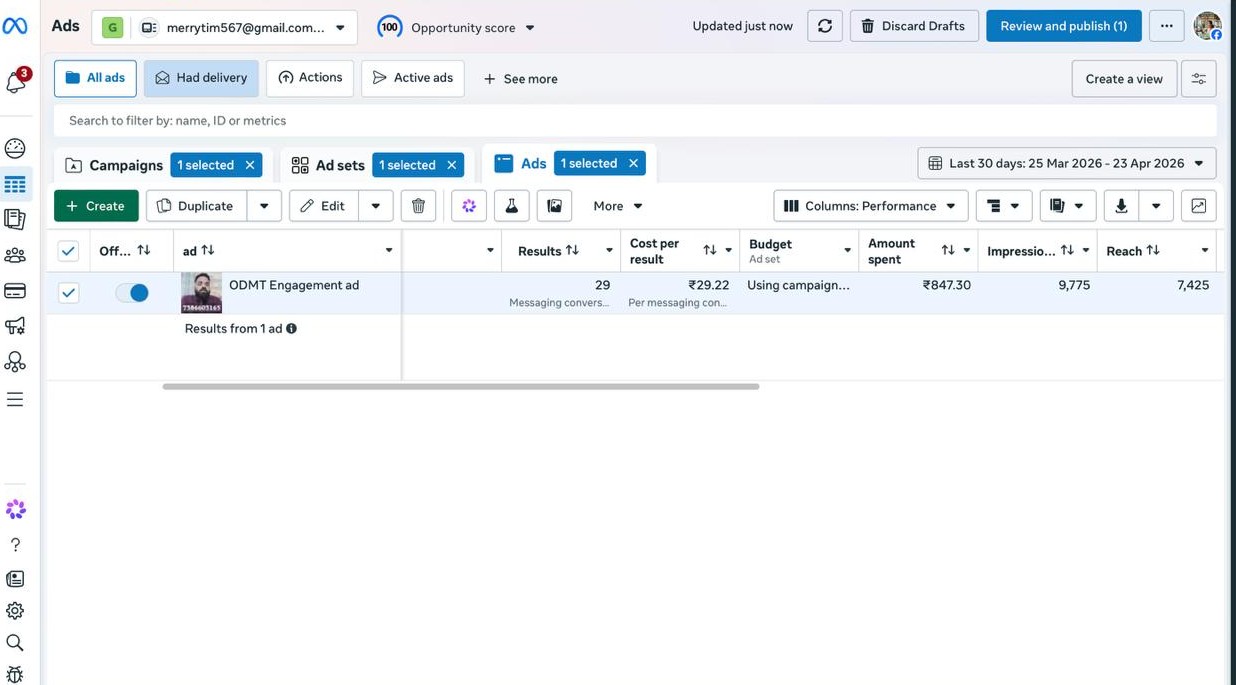Clear the Campaigns 1 selected filter
This screenshot has height=685, width=1236.
250,165
